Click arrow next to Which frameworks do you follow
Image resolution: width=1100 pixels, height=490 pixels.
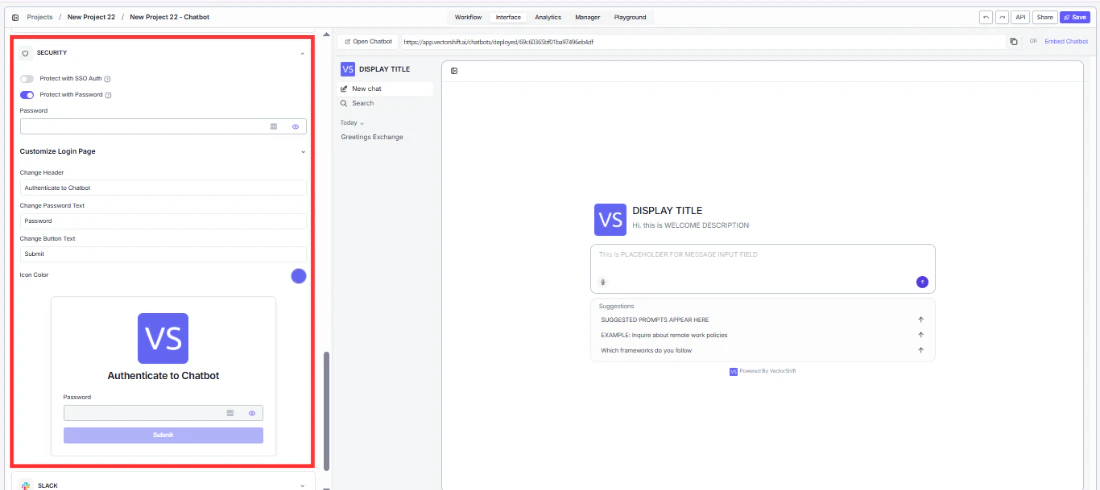pos(920,350)
